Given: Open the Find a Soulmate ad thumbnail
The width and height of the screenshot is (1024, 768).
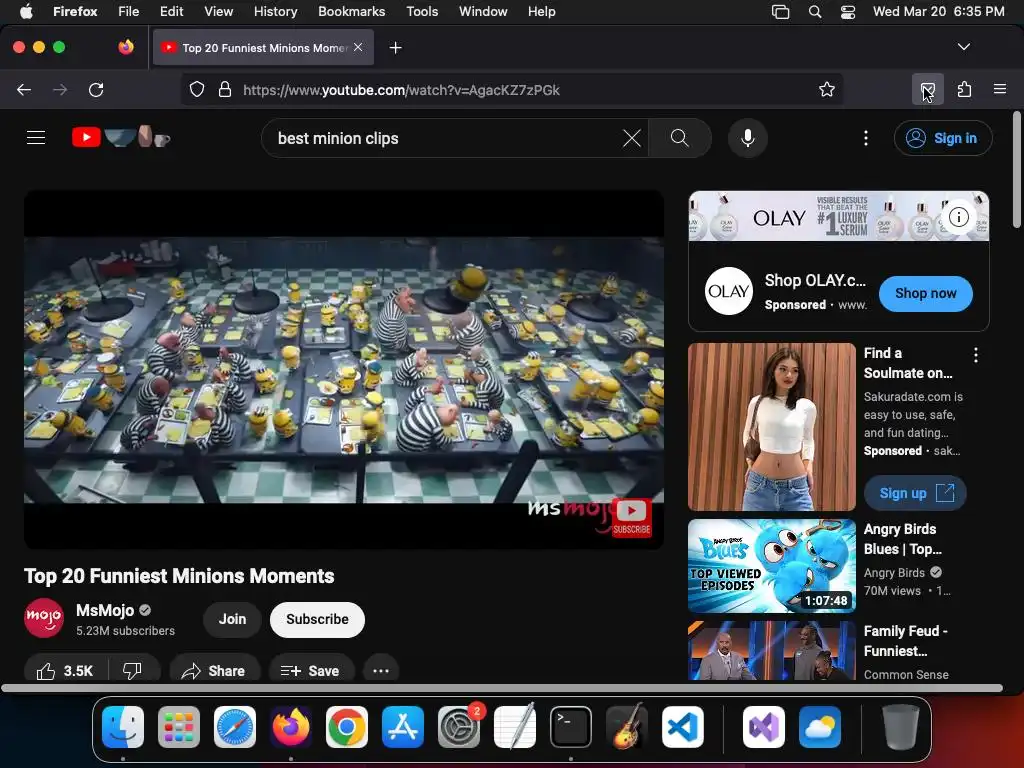Looking at the screenshot, I should tap(772, 426).
